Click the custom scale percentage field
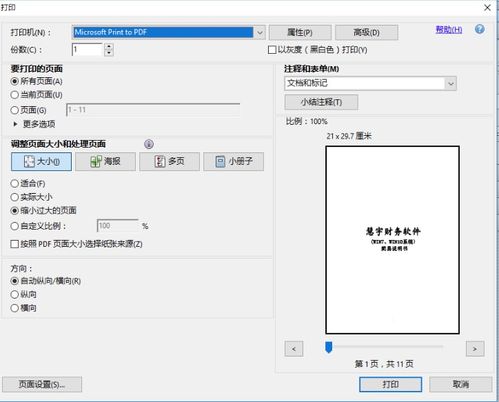The width and height of the screenshot is (499, 402). [118, 226]
